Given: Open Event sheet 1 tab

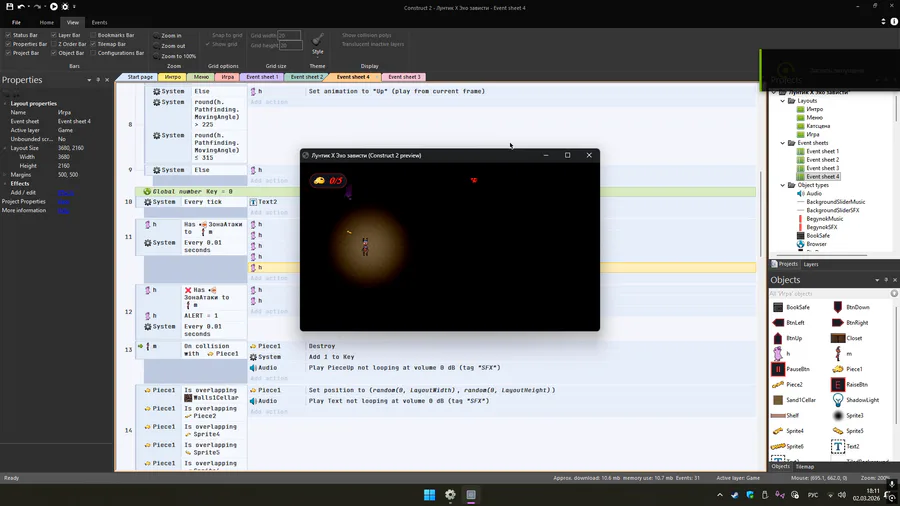Looking at the screenshot, I should pyautogui.click(x=262, y=77).
